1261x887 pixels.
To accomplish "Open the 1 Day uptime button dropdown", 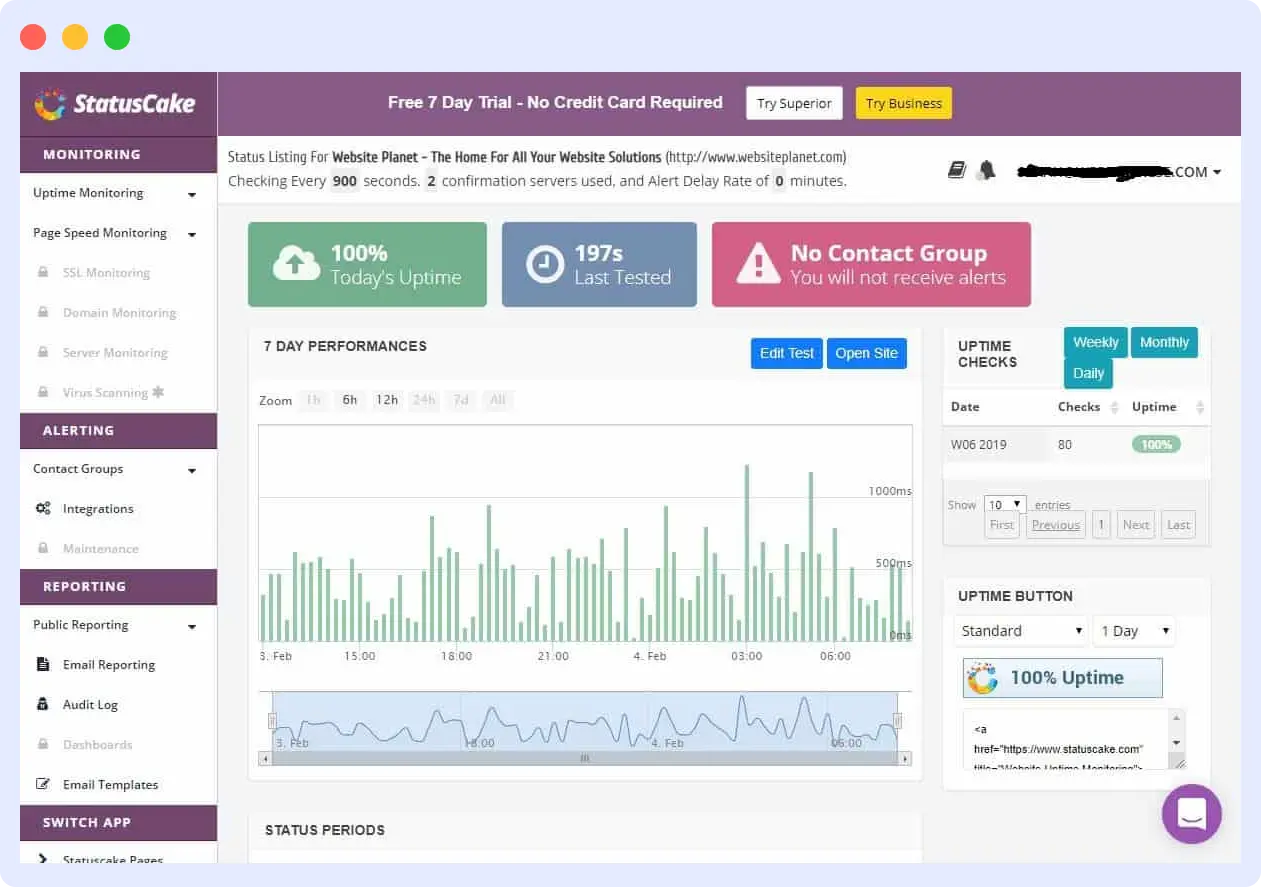I will point(1134,631).
